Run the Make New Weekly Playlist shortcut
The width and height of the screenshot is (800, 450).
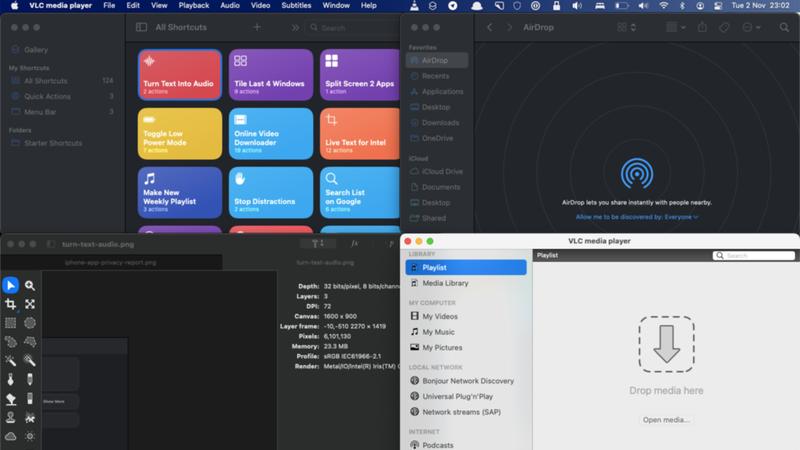pos(180,192)
